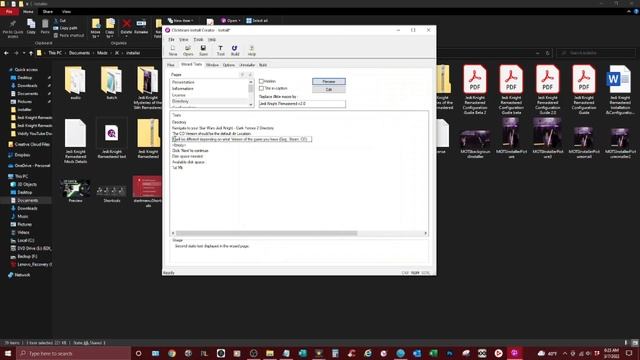The height and width of the screenshot is (360, 640).
Task: Click the New toolbar icon in Install Creator
Action: click(x=173, y=51)
